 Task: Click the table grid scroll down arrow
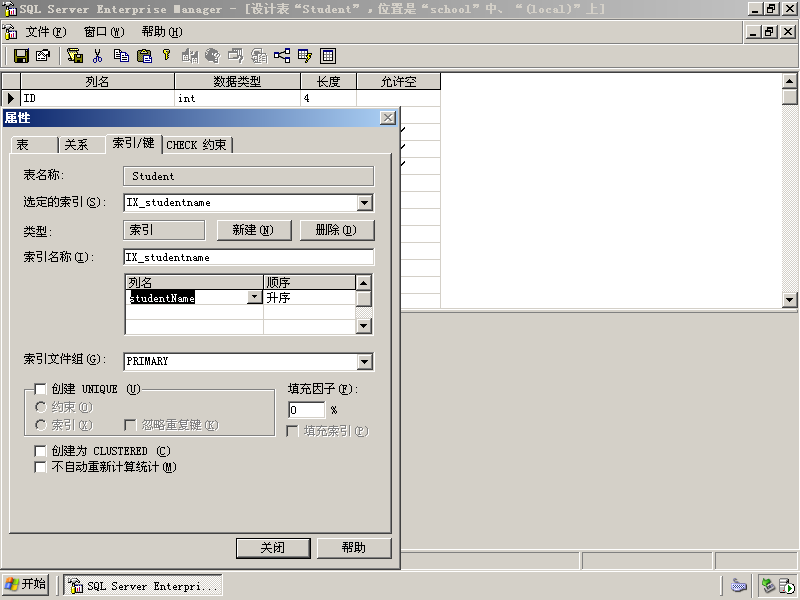point(789,300)
